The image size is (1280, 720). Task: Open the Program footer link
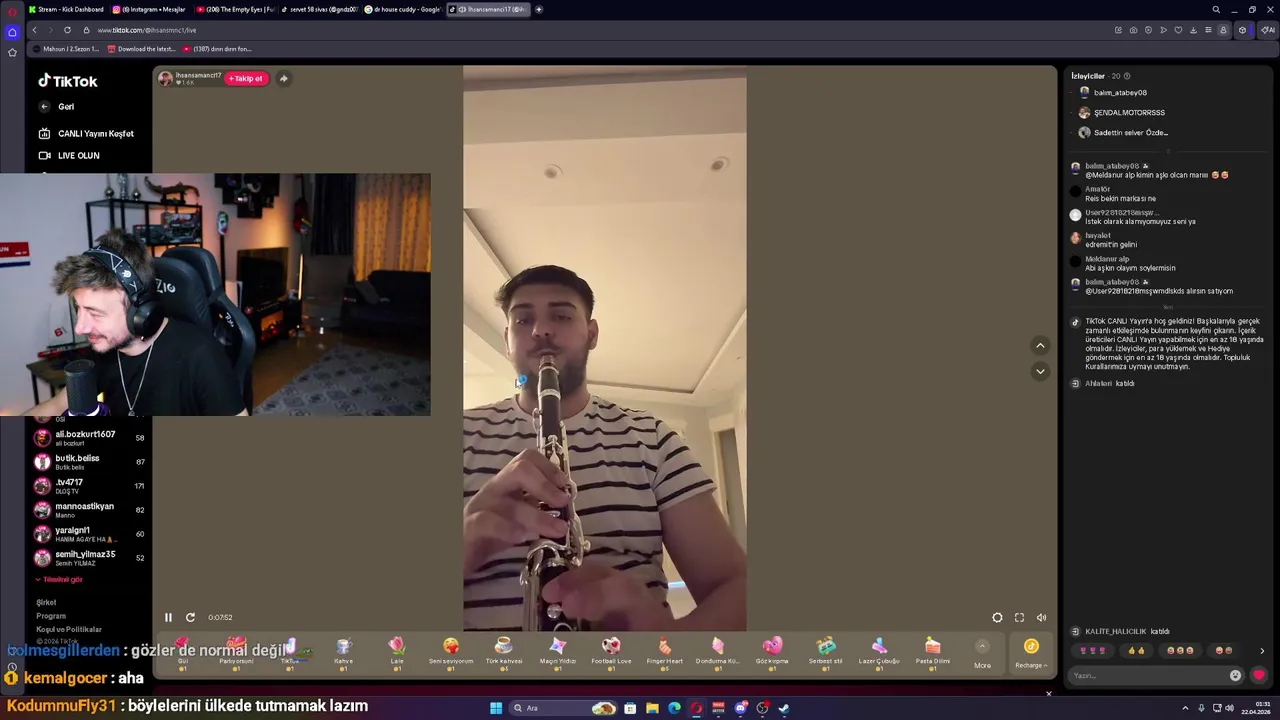[x=51, y=616]
